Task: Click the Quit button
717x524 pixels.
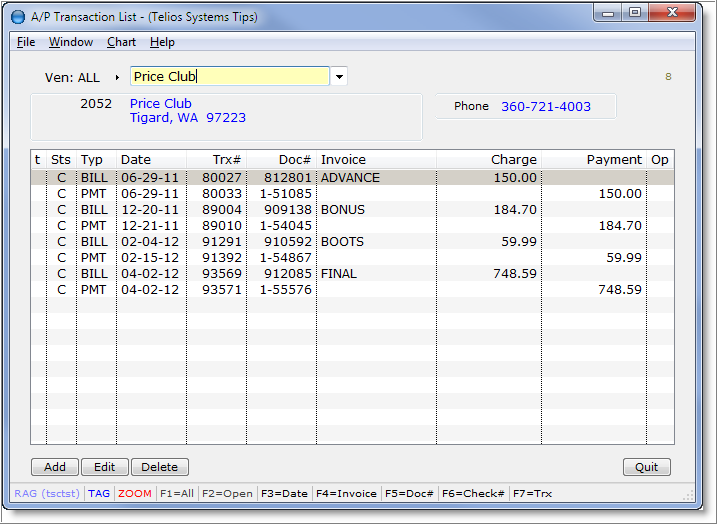Action: coord(646,467)
